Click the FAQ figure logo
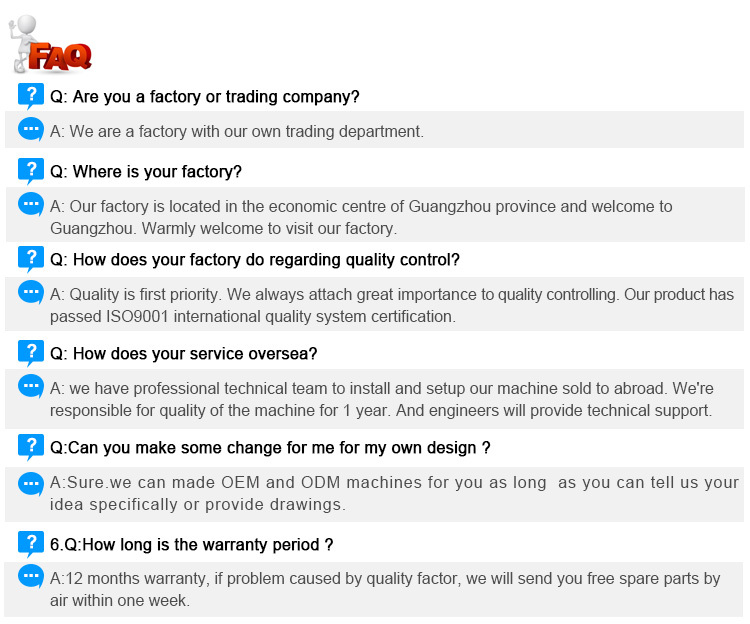This screenshot has height=624, width=750. 50,43
